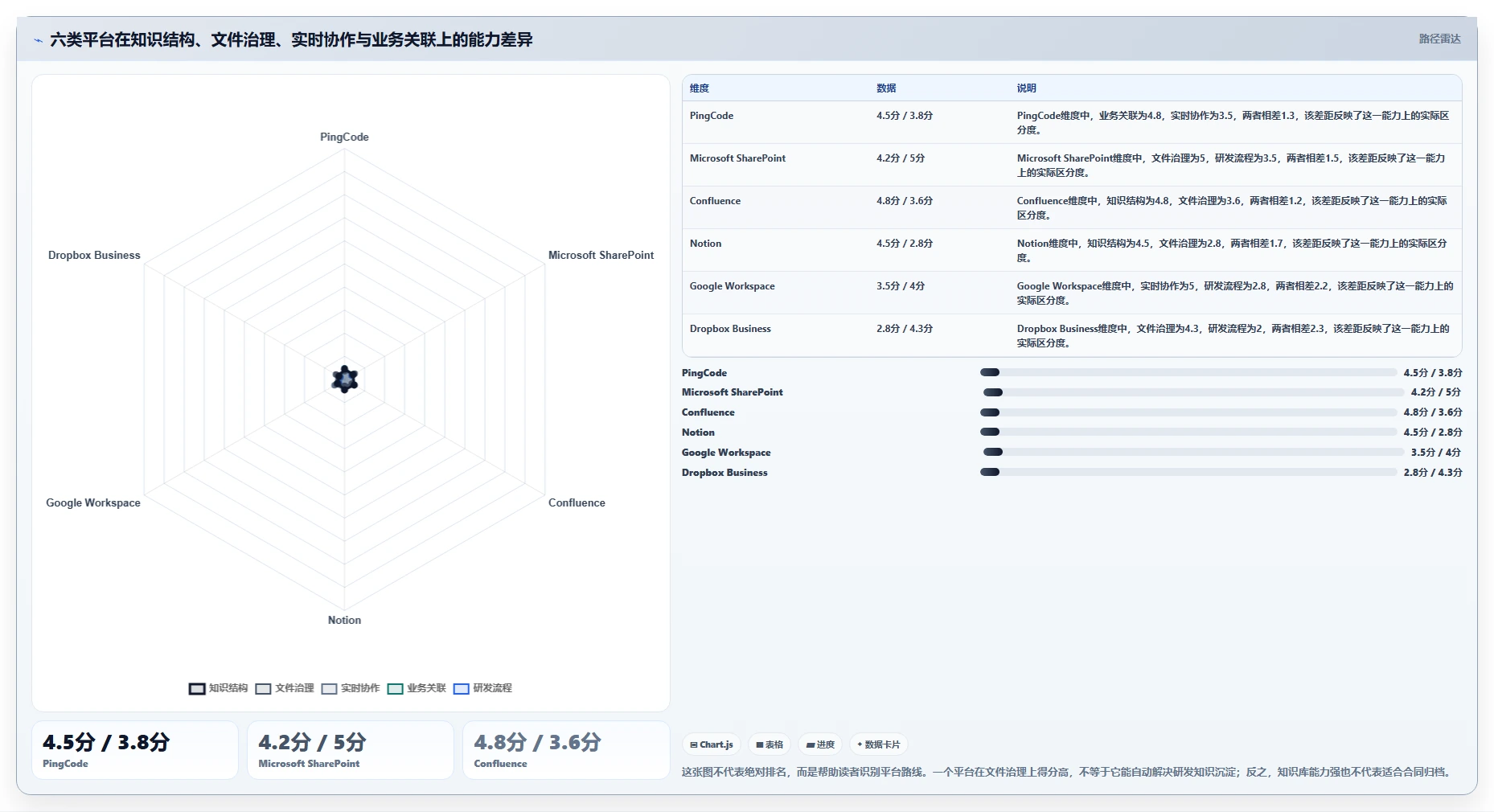
Task: Select the PingCode table row name
Action: (x=712, y=116)
